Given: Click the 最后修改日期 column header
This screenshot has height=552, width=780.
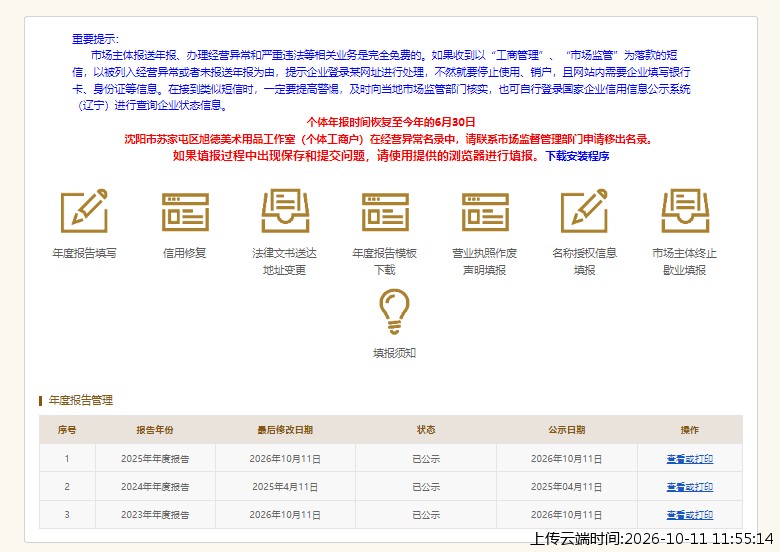Looking at the screenshot, I should 285,430.
